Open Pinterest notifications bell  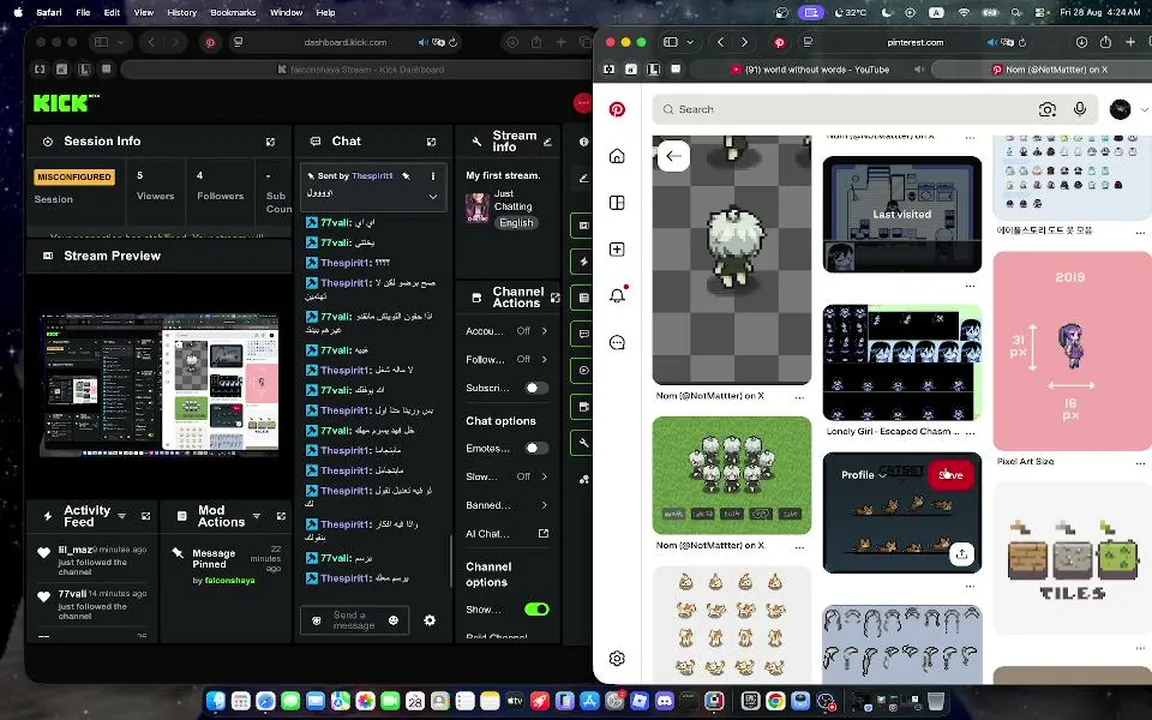tap(617, 295)
